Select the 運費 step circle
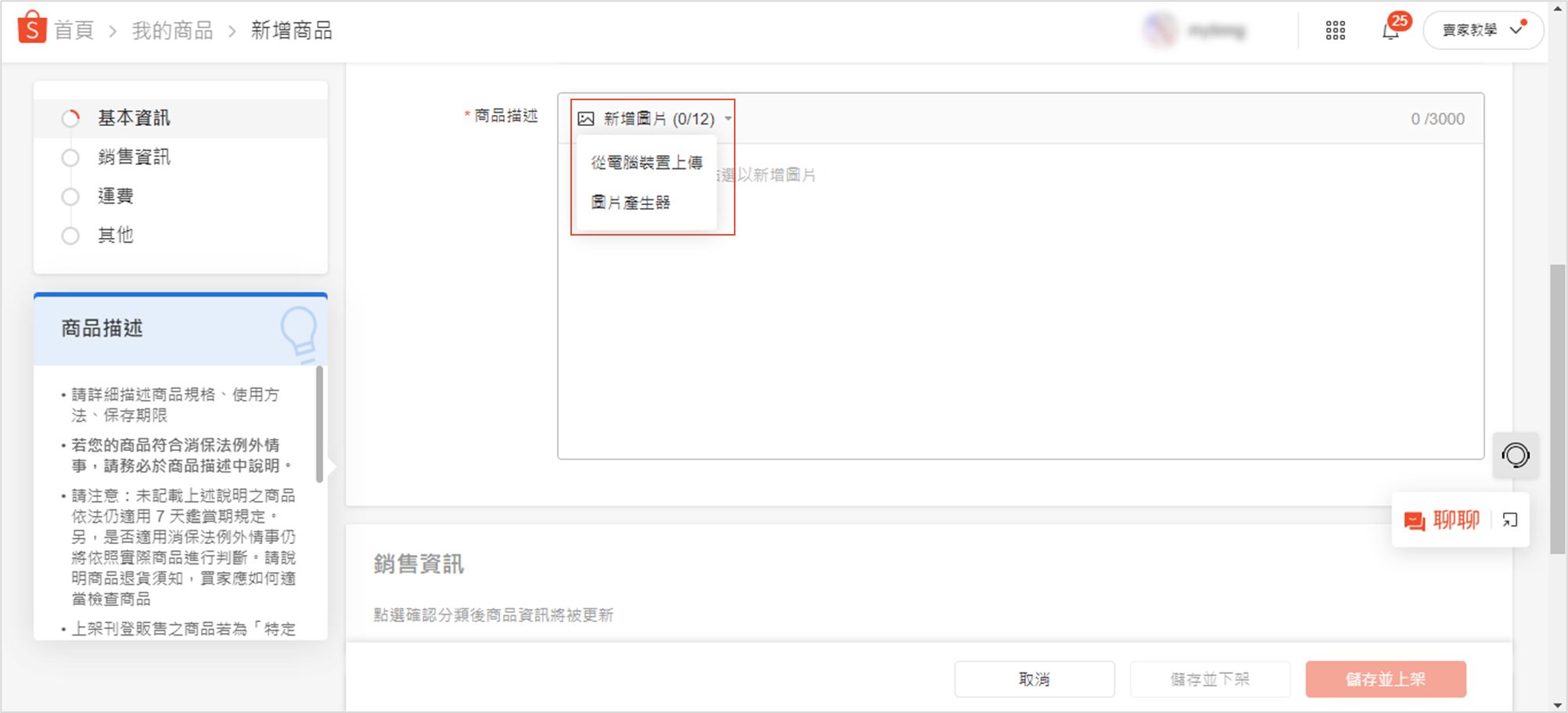Viewport: 1568px width, 713px height. point(70,196)
